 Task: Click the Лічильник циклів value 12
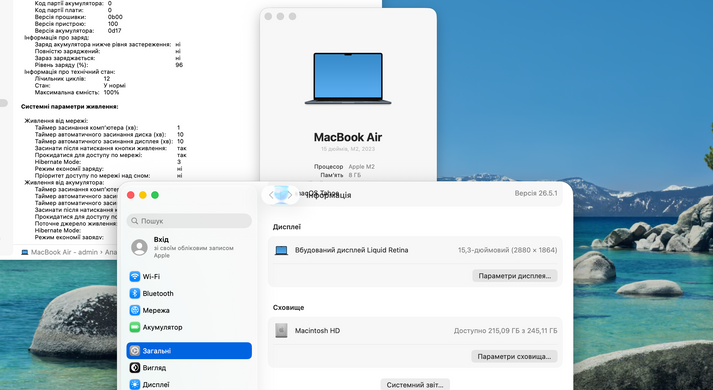tap(107, 79)
